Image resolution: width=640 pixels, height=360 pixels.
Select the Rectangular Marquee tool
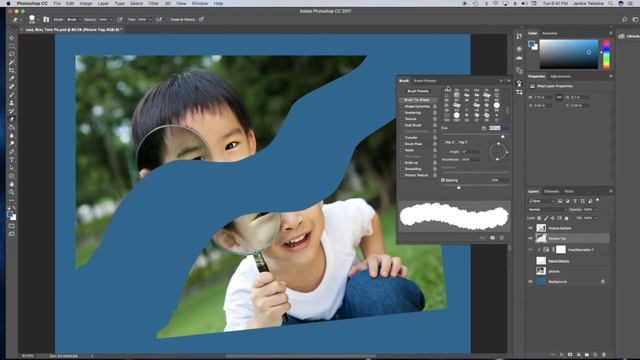(11, 46)
